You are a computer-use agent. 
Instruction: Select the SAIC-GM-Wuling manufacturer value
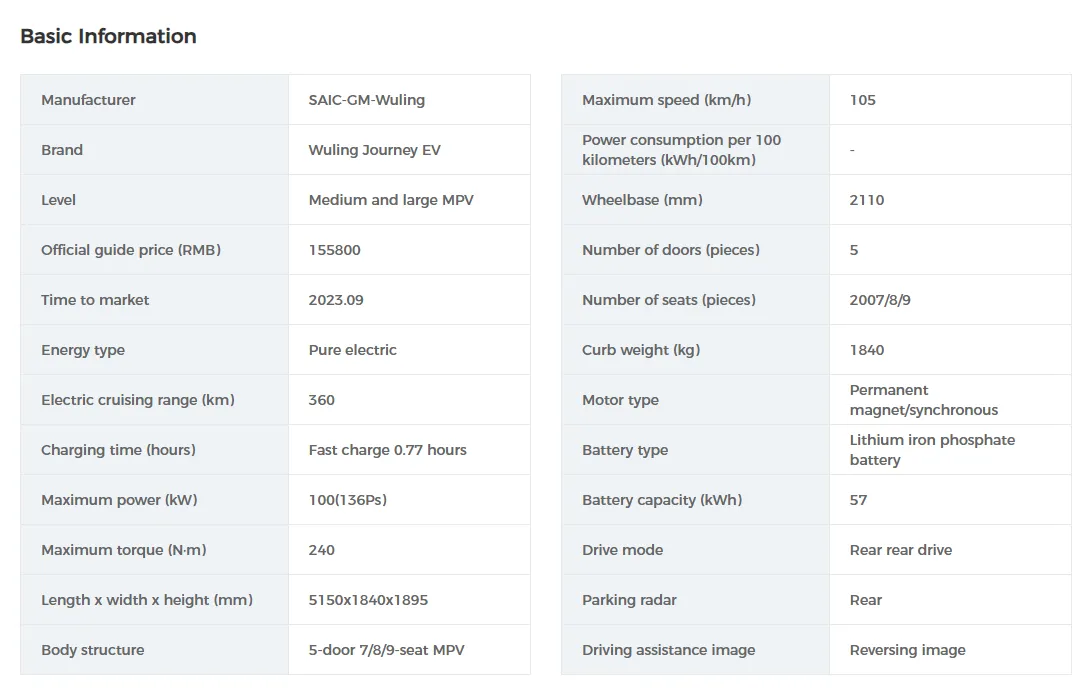[x=366, y=100]
